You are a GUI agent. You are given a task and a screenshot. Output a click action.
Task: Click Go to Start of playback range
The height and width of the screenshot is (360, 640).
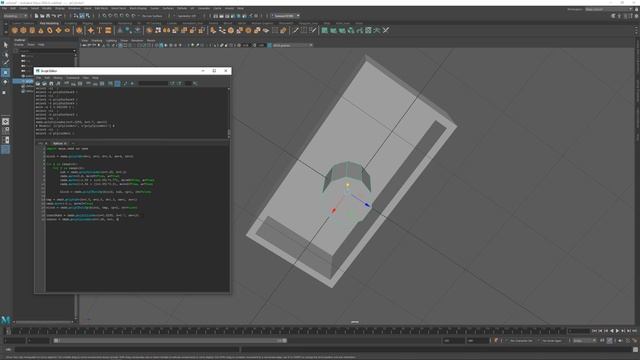click(594, 331)
